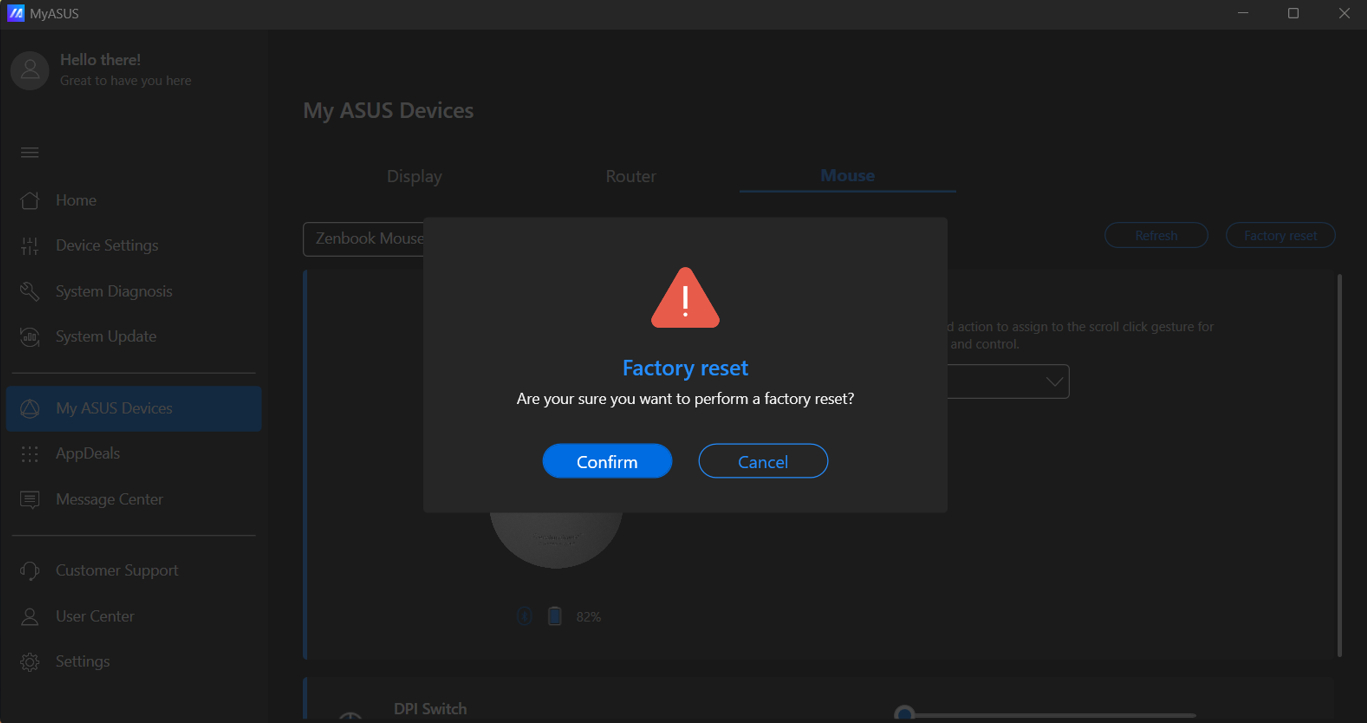Select My ASUS Devices sidebar item
The image size is (1367, 723).
click(x=134, y=408)
